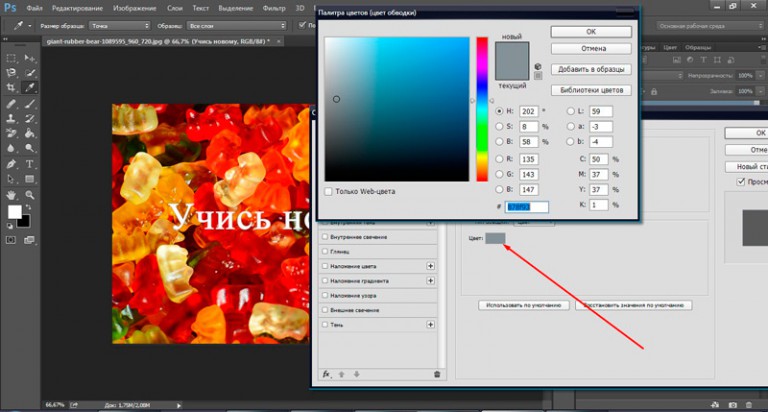Select the S saturation radio button
The image size is (768, 412).
(x=499, y=126)
